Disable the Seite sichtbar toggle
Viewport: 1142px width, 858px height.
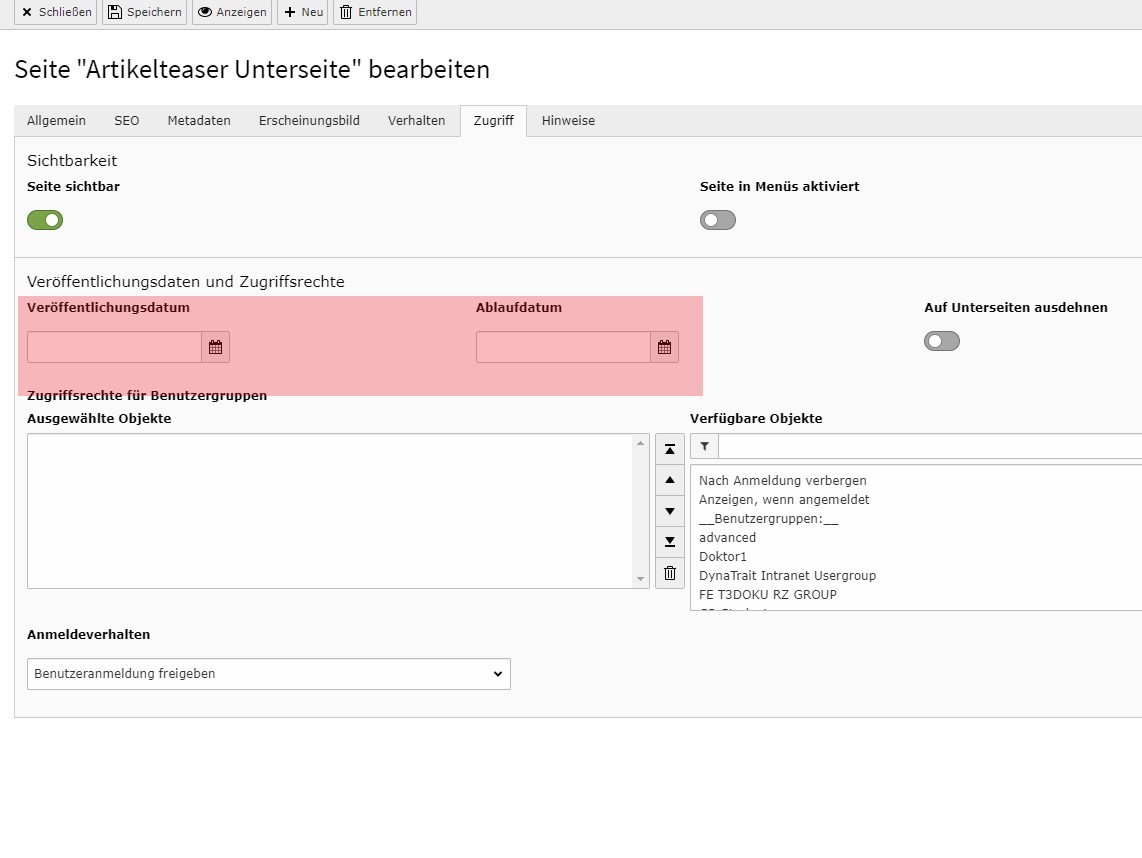tap(45, 220)
